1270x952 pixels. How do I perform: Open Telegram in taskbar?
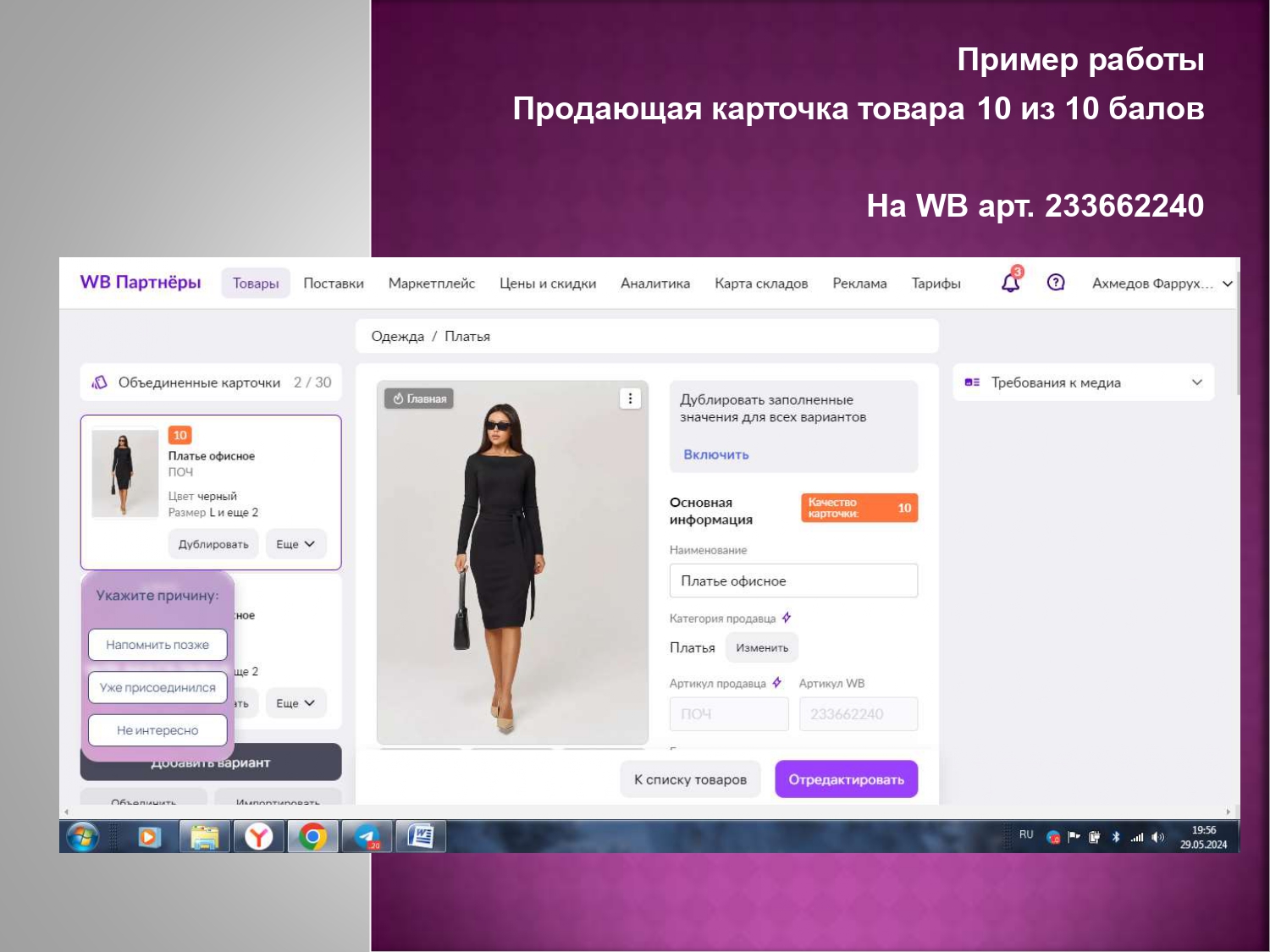pyautogui.click(x=367, y=837)
